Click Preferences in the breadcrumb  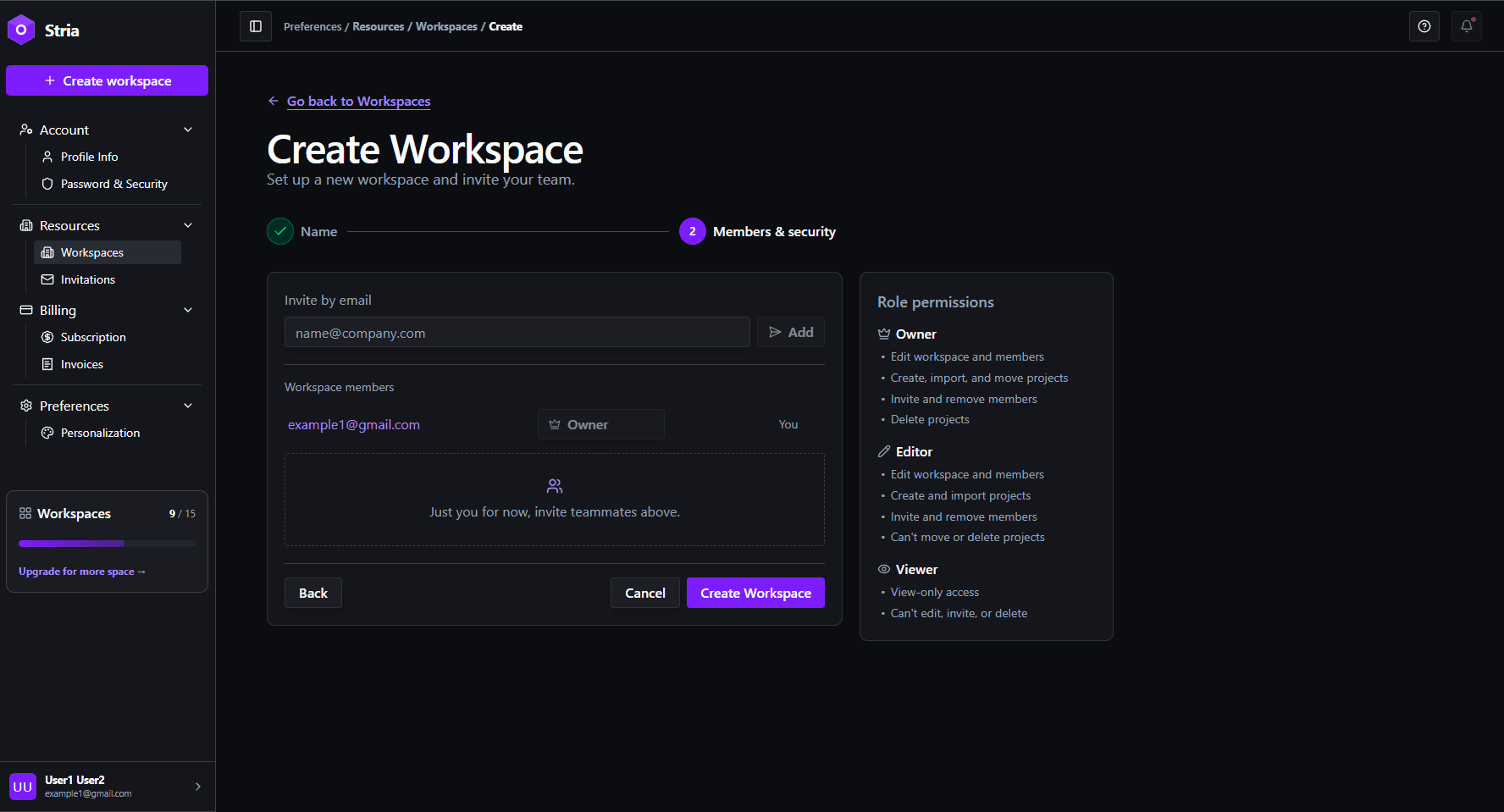(x=312, y=26)
